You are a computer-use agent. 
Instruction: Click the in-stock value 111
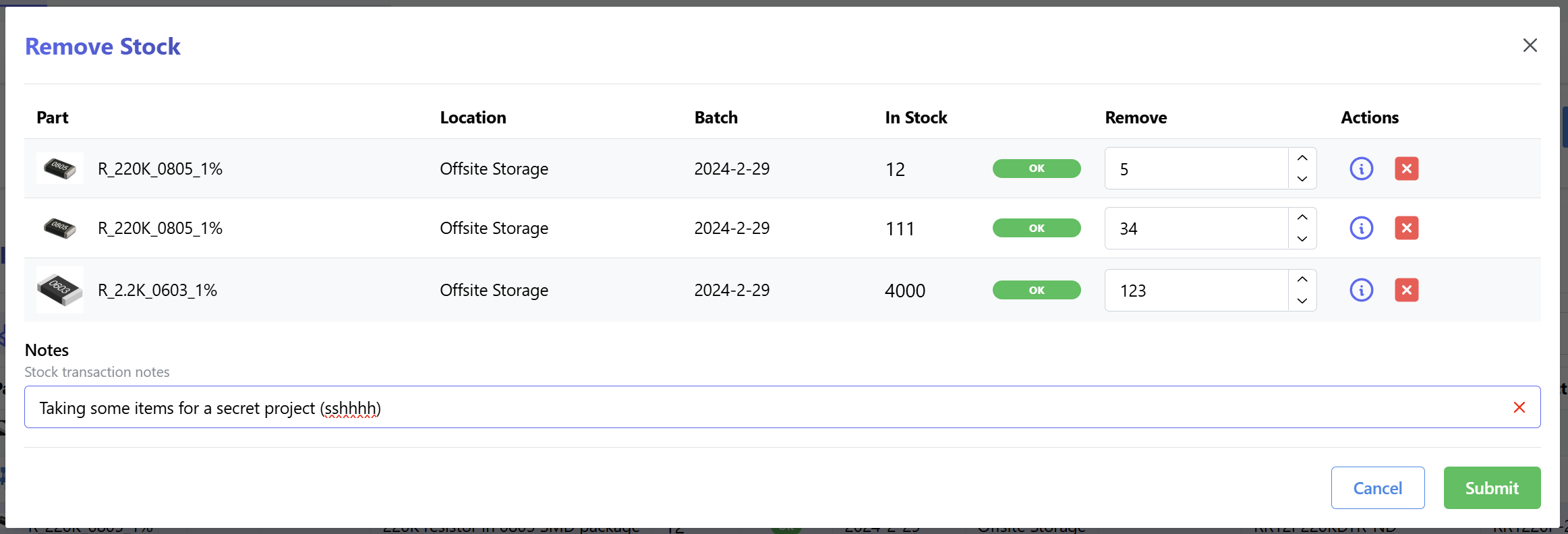(x=900, y=229)
